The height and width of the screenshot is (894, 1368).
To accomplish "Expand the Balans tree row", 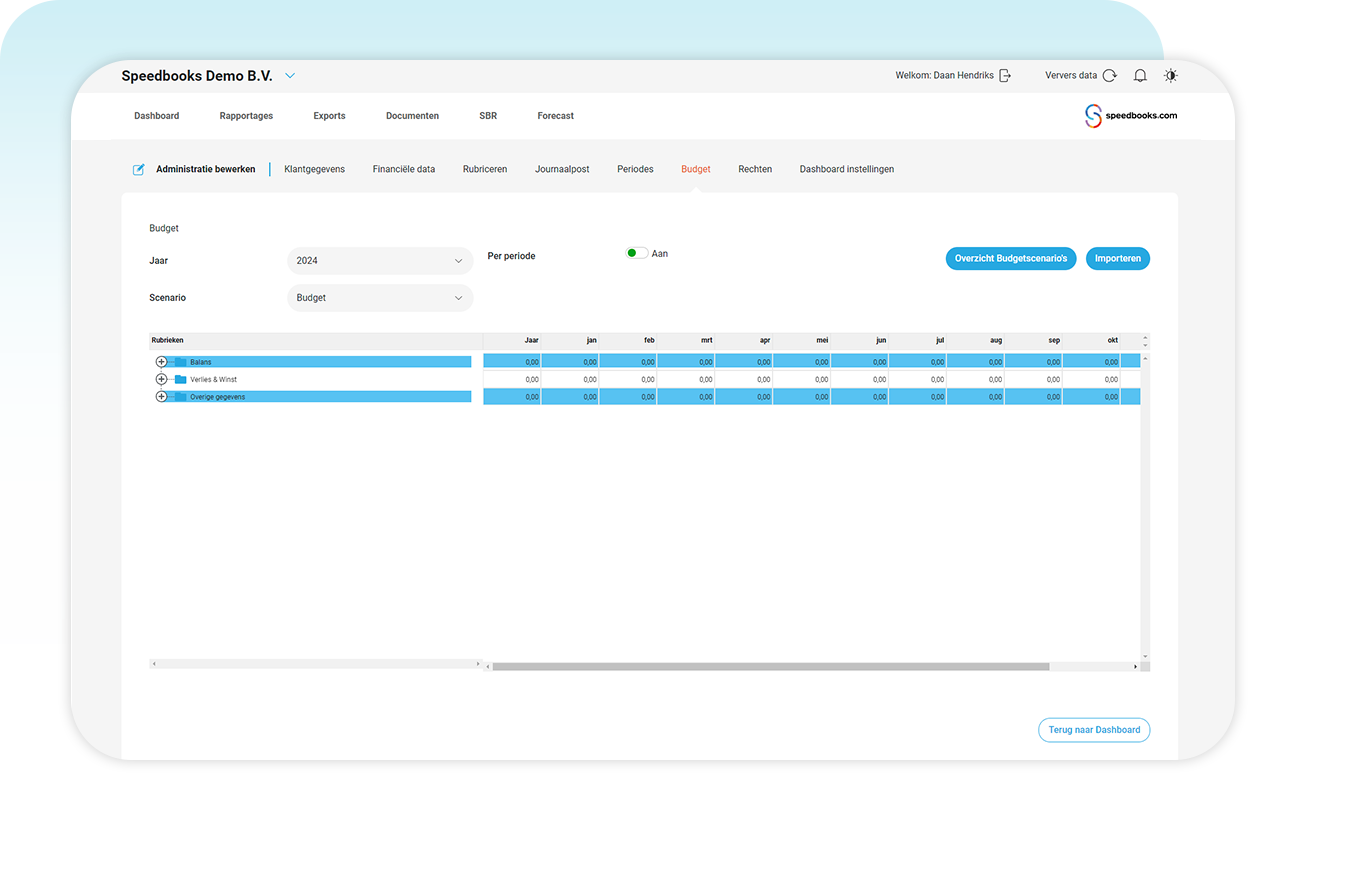I will tap(162, 362).
